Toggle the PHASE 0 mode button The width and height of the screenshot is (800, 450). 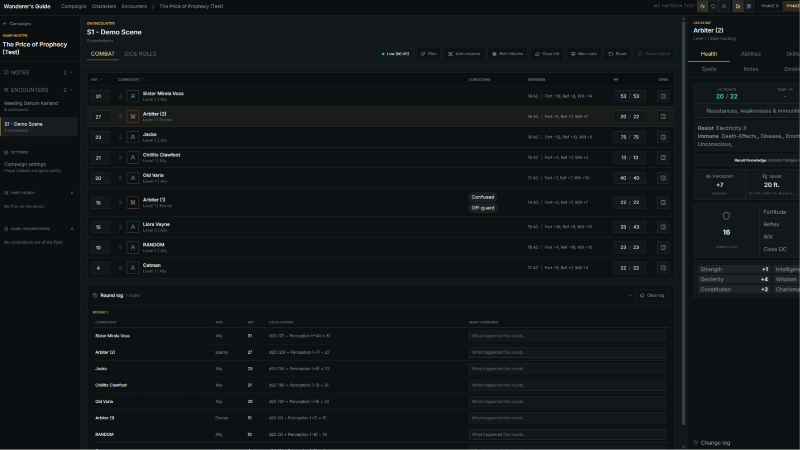point(770,6)
